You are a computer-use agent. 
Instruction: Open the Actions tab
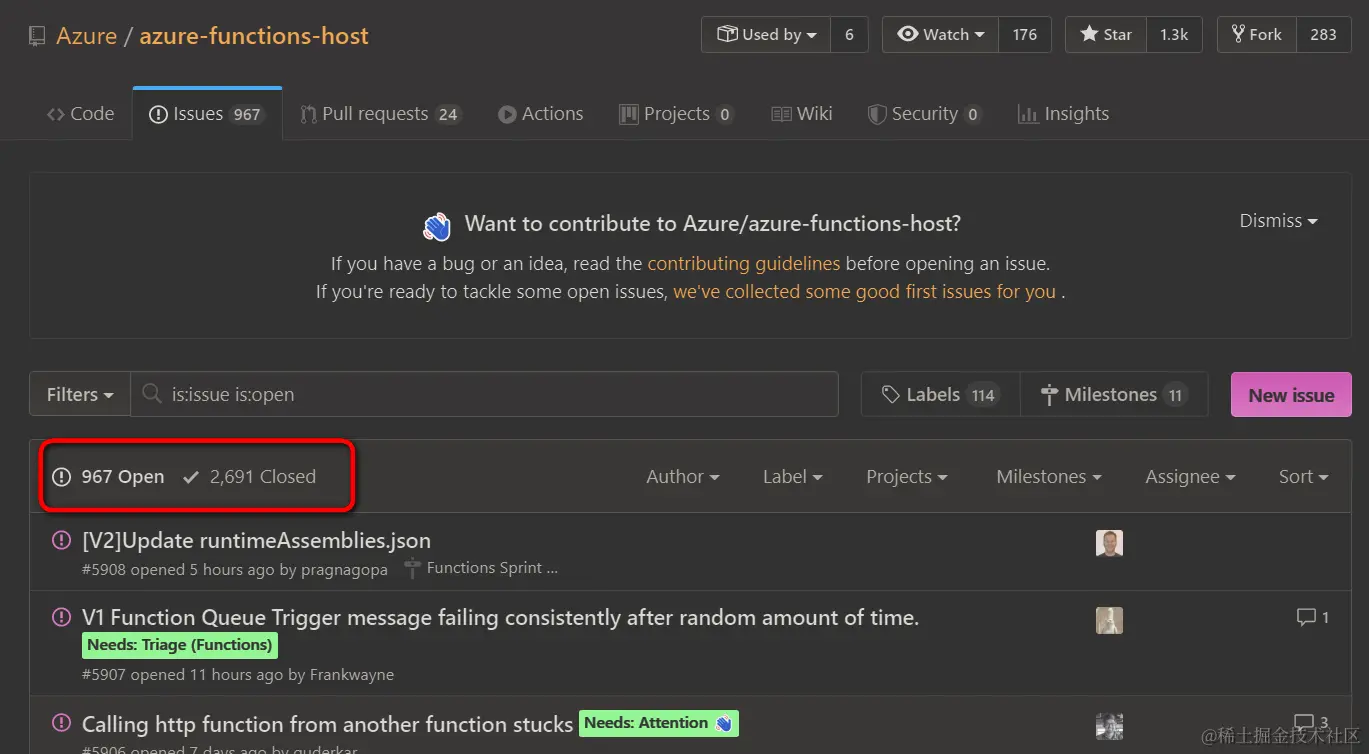541,114
